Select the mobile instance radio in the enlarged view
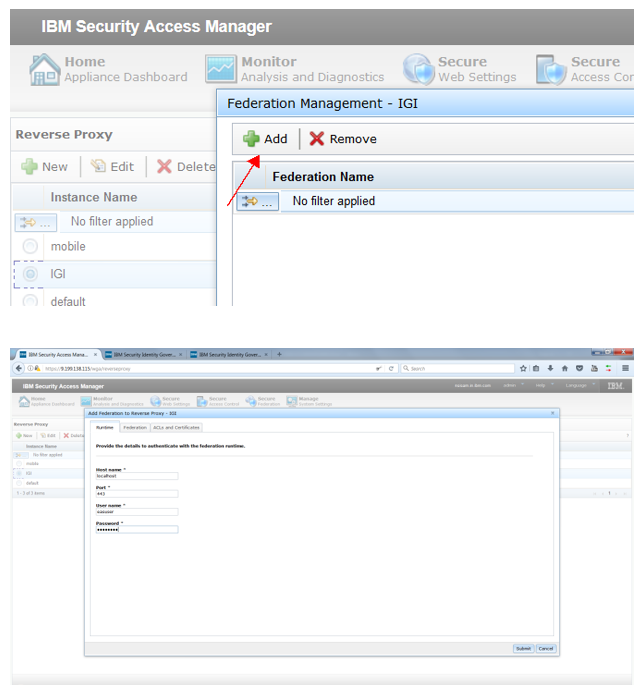Image resolution: width=642 pixels, height=688 pixels. [30, 246]
